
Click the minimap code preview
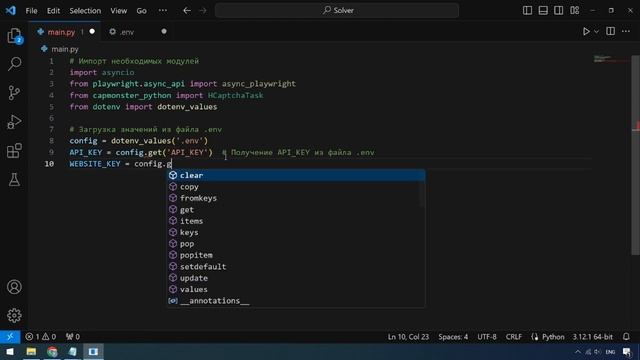click(611, 60)
